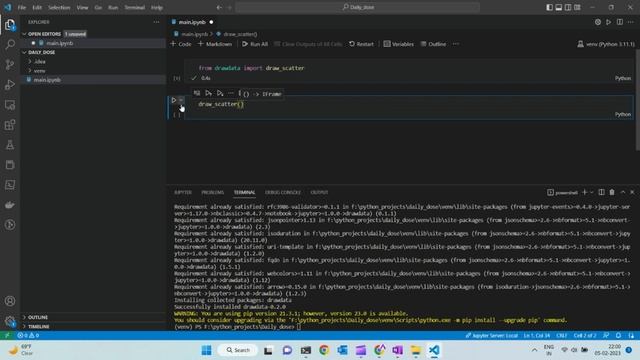The height and width of the screenshot is (360, 640).
Task: Expand the Timeline section
Action: tap(93, 327)
